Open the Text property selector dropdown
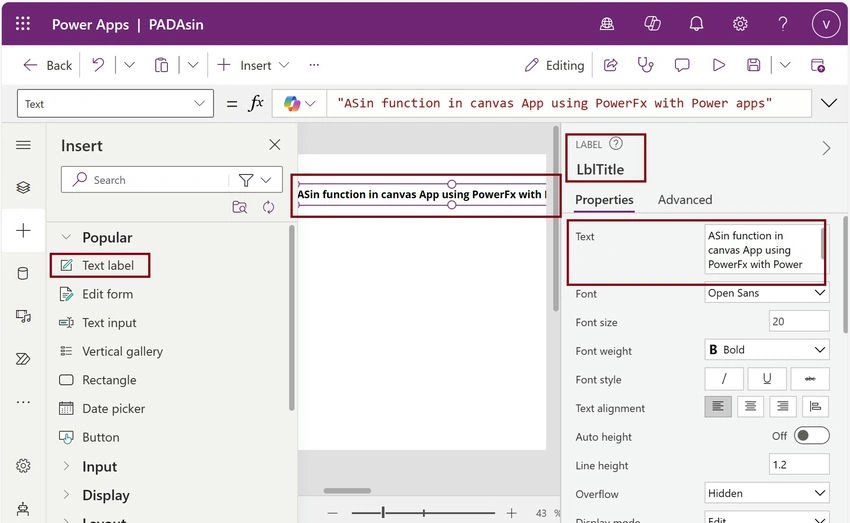 coord(115,104)
